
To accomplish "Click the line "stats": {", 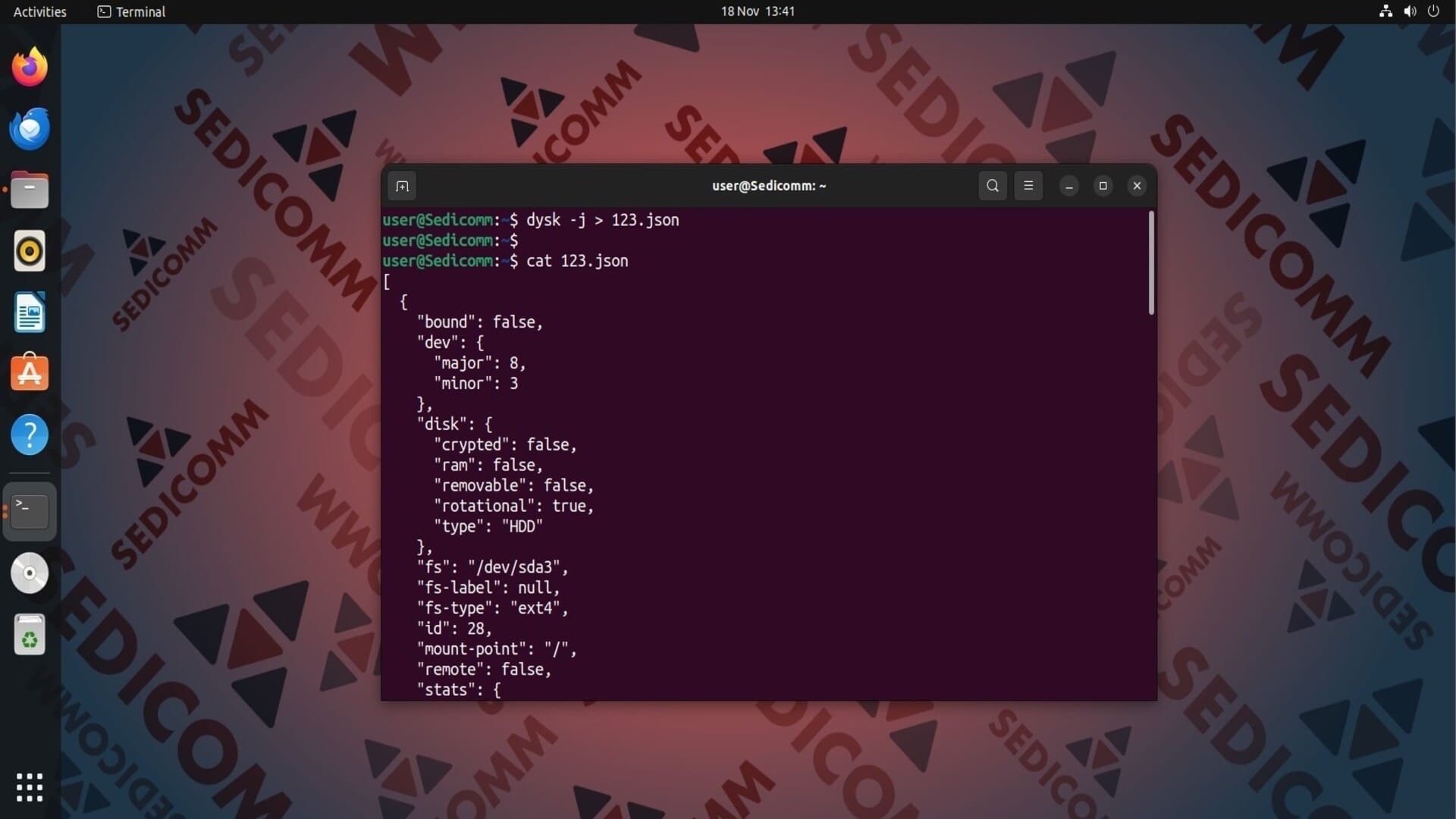I will point(459,690).
